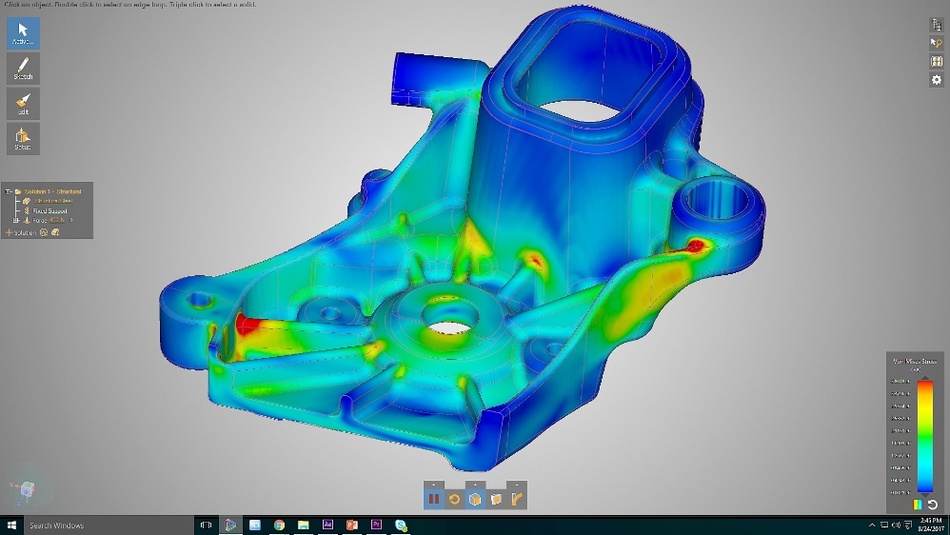Open PowerPoint from the taskbar
The width and height of the screenshot is (950, 535).
[x=352, y=525]
